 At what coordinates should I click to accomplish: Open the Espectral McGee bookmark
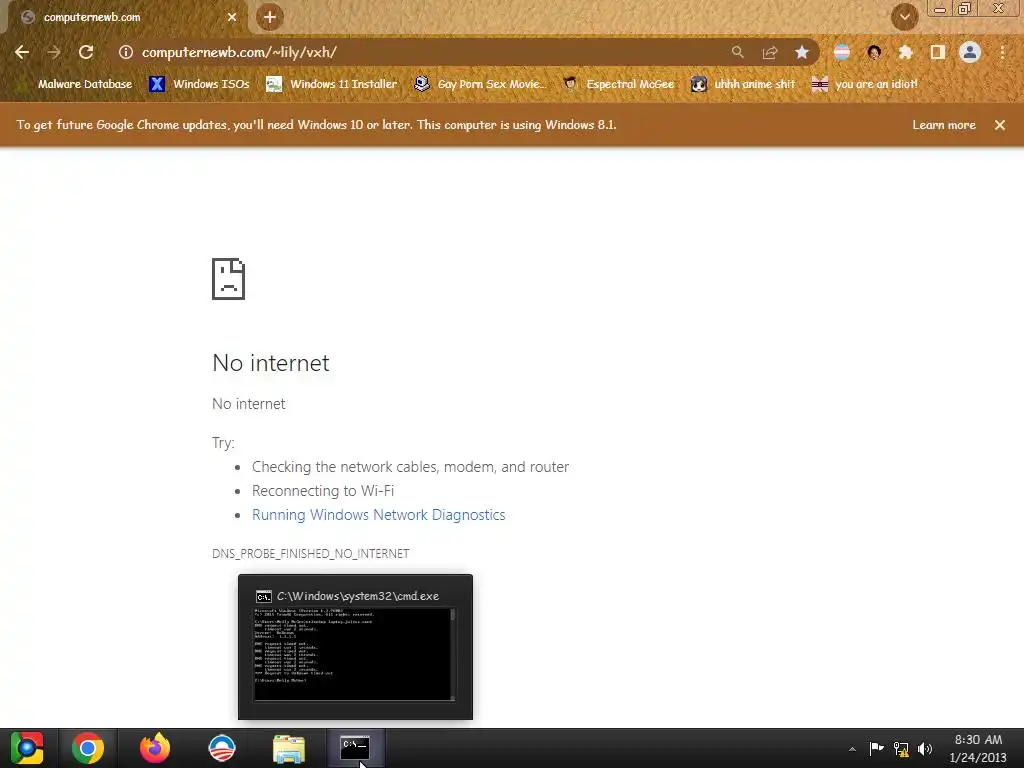(618, 84)
